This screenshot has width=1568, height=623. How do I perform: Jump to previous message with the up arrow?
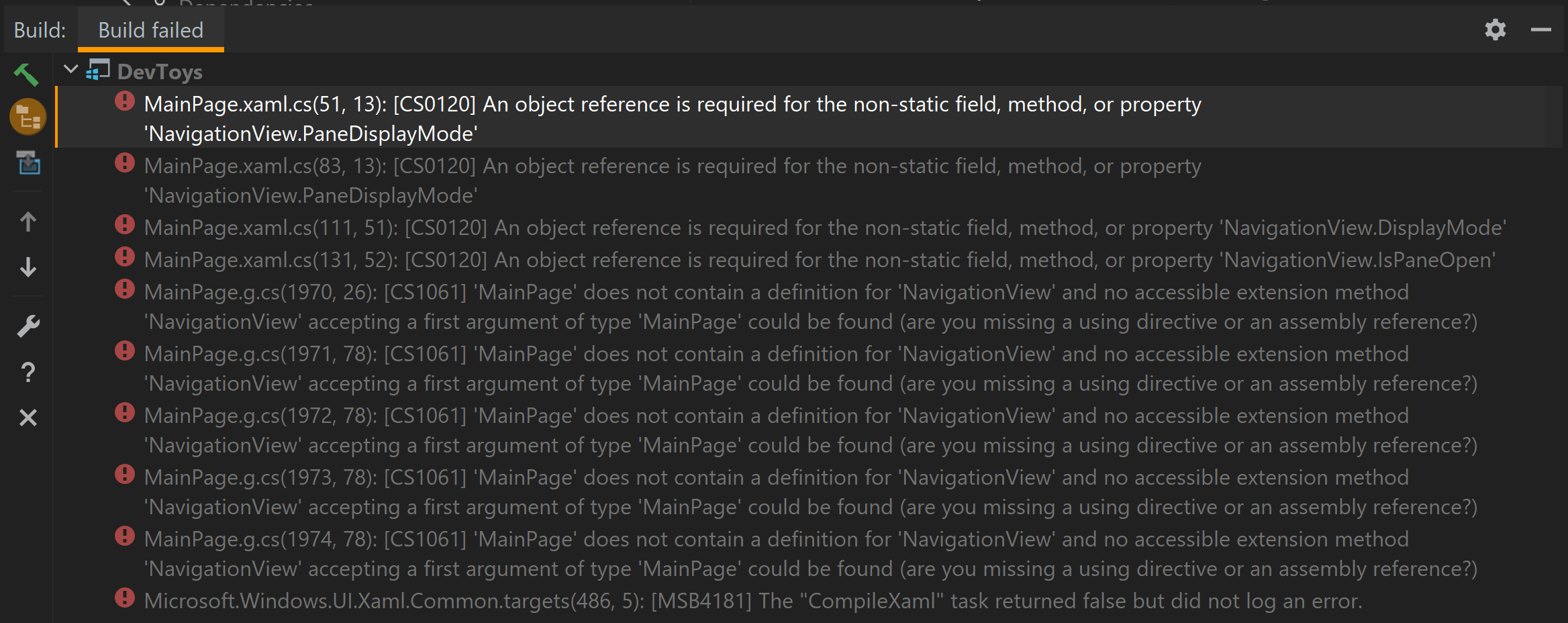[x=28, y=222]
